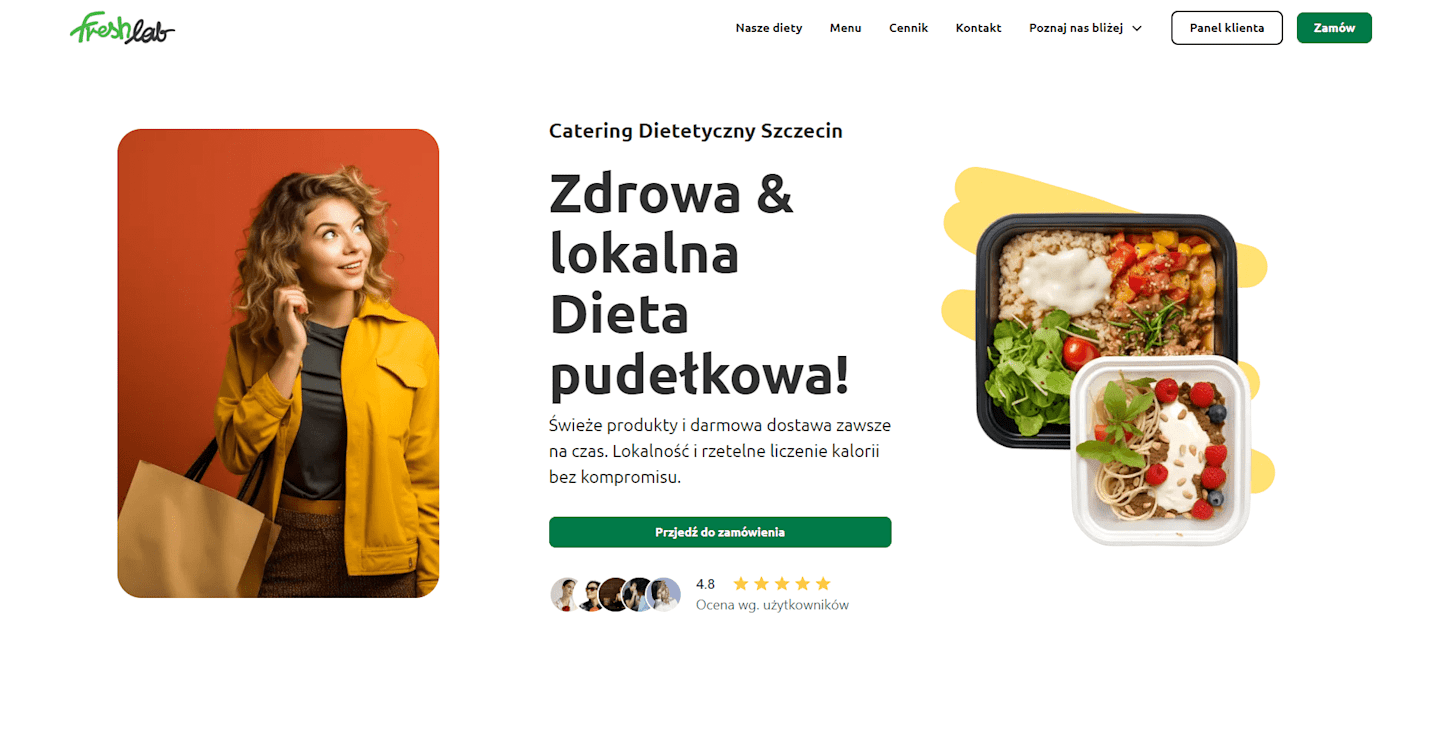The height and width of the screenshot is (739, 1440).
Task: Click the meal boxes food image
Action: (1108, 362)
